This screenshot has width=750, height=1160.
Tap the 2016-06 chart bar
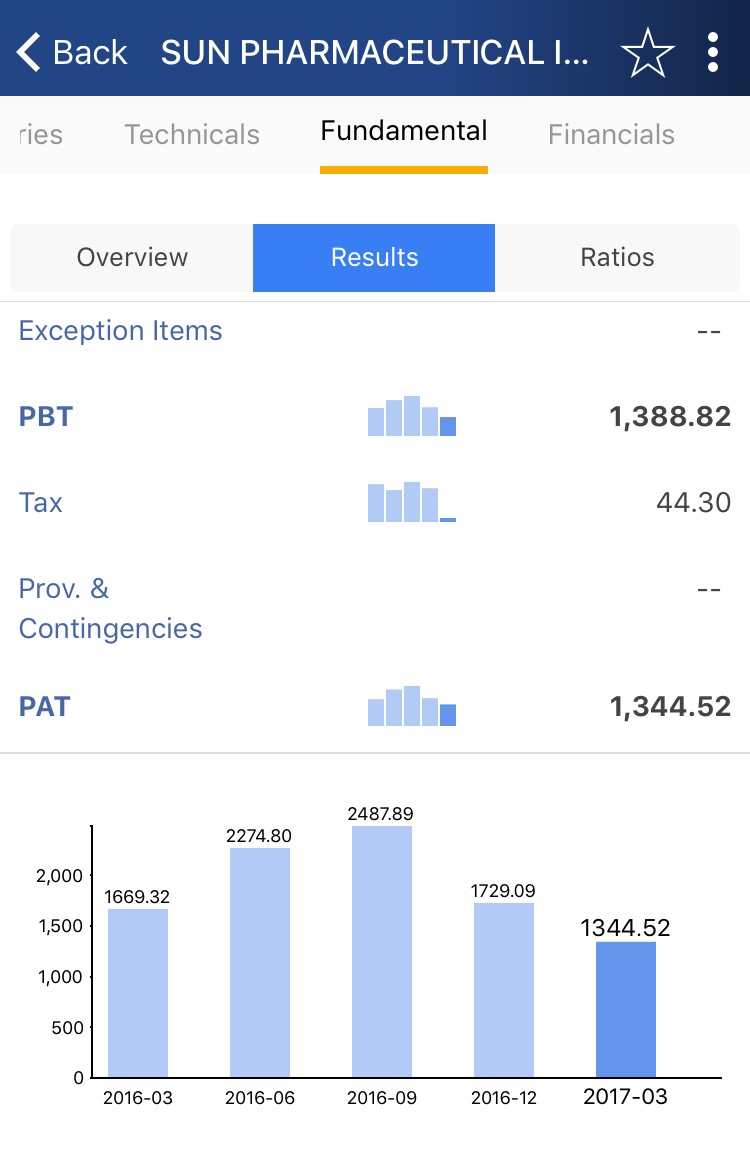click(x=260, y=962)
